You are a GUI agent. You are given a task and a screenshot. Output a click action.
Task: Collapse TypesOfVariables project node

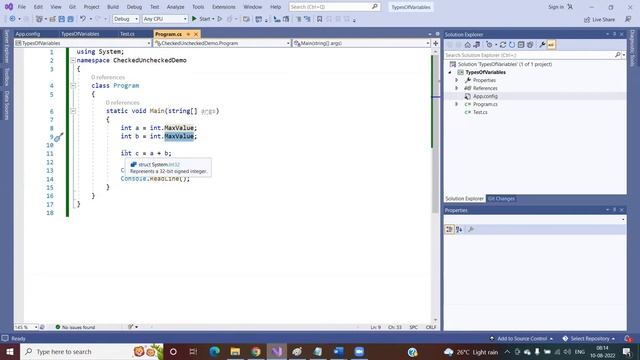pos(450,72)
